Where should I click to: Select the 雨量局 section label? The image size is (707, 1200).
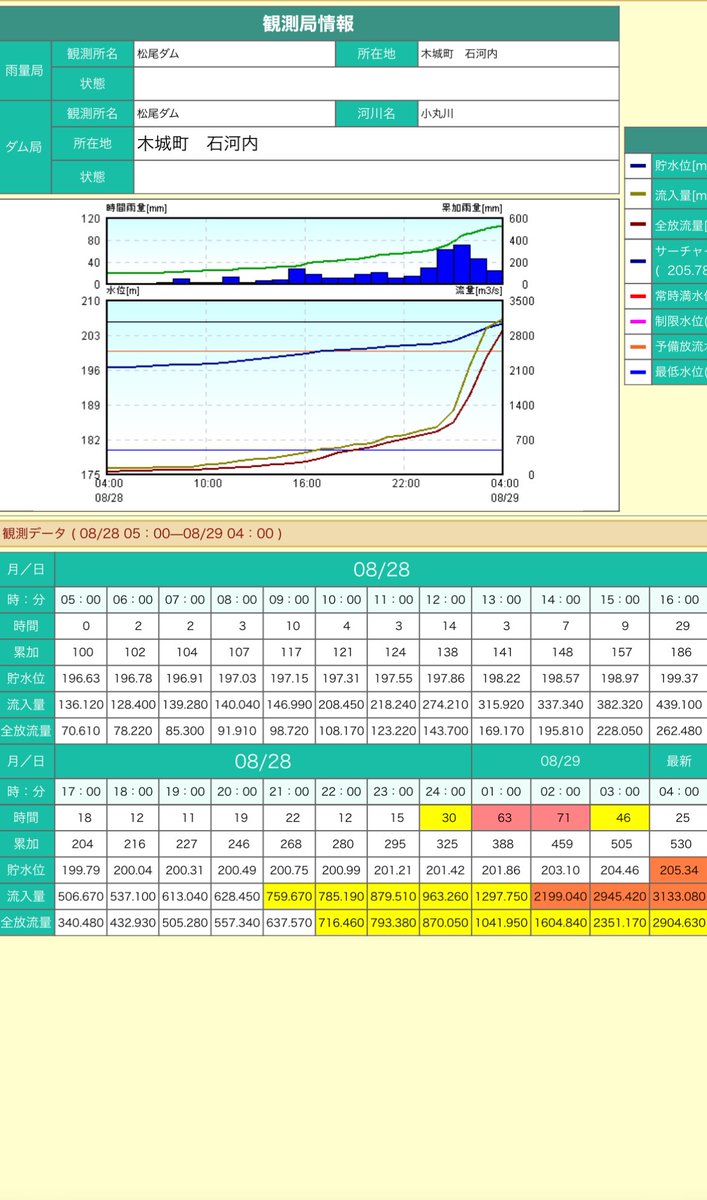[x=24, y=71]
